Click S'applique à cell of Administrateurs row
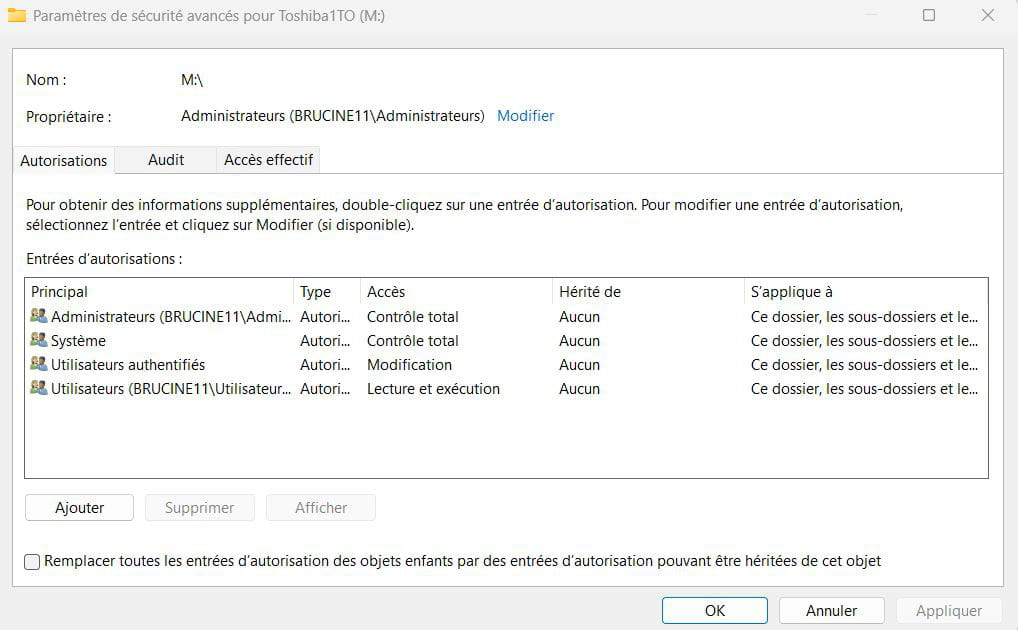Screen dimensions: 1018x630 [864, 316]
